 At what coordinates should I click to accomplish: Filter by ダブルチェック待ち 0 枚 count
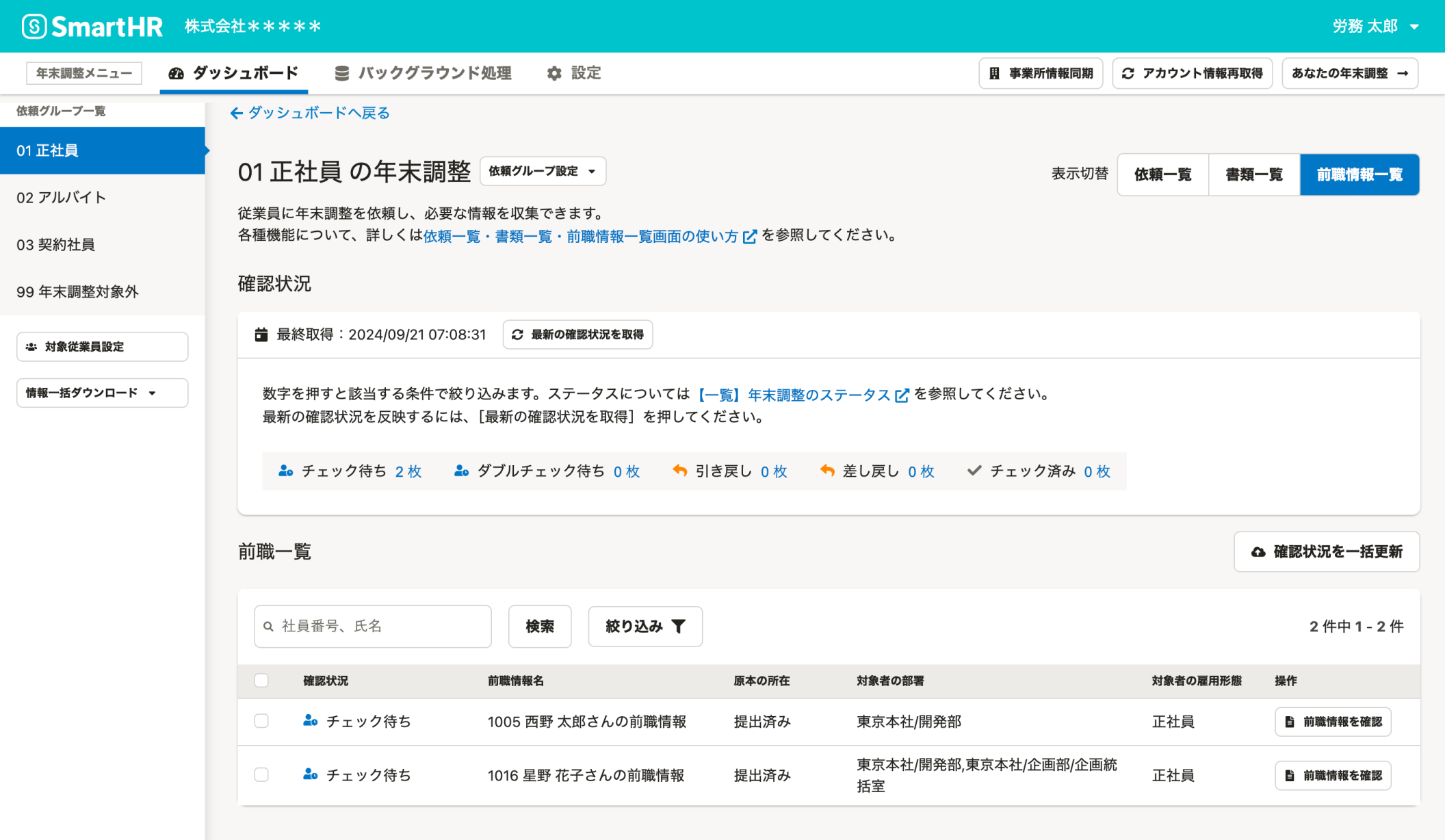(x=627, y=471)
